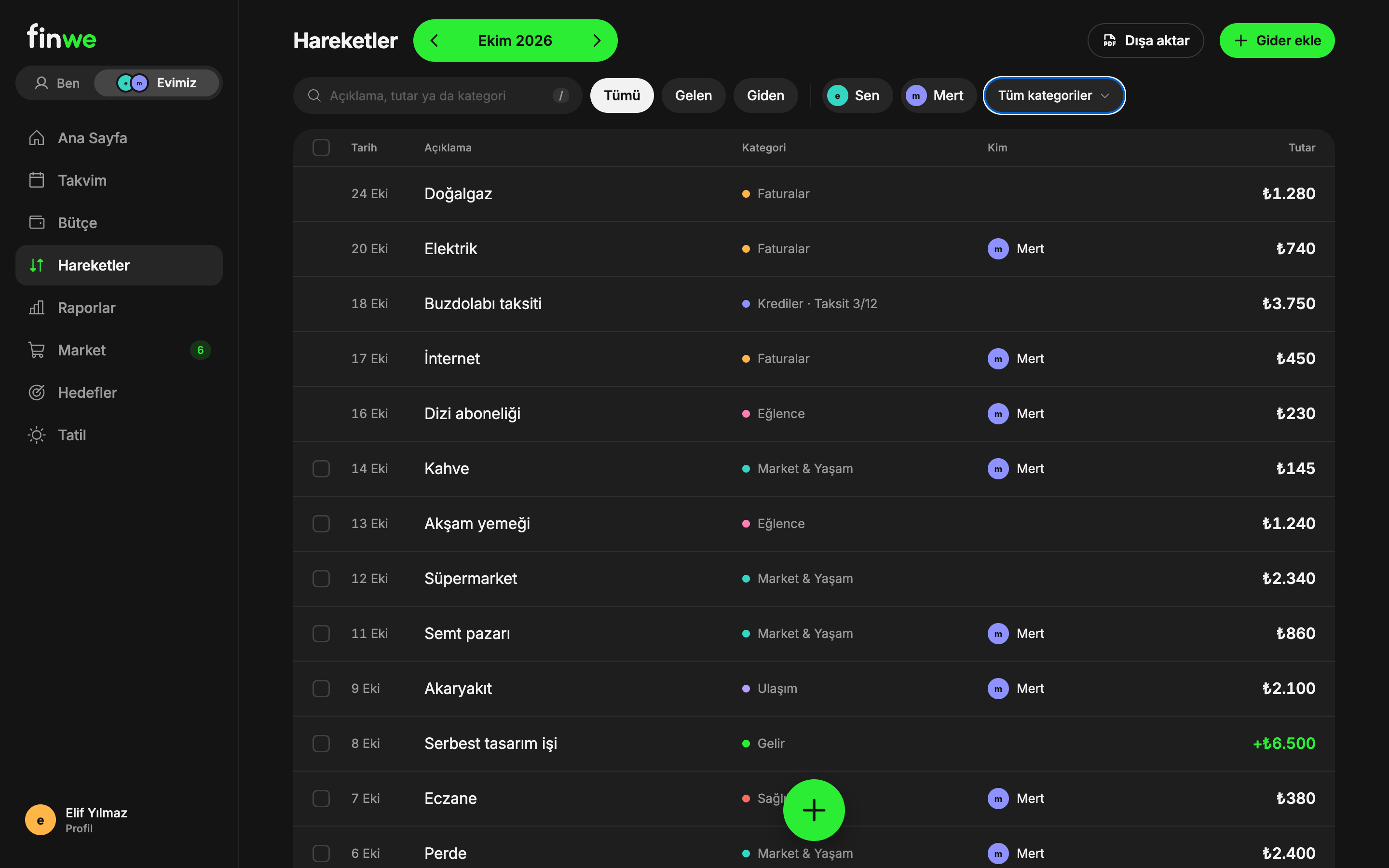Open the Profil link under Elif Yılmaz

point(79,828)
